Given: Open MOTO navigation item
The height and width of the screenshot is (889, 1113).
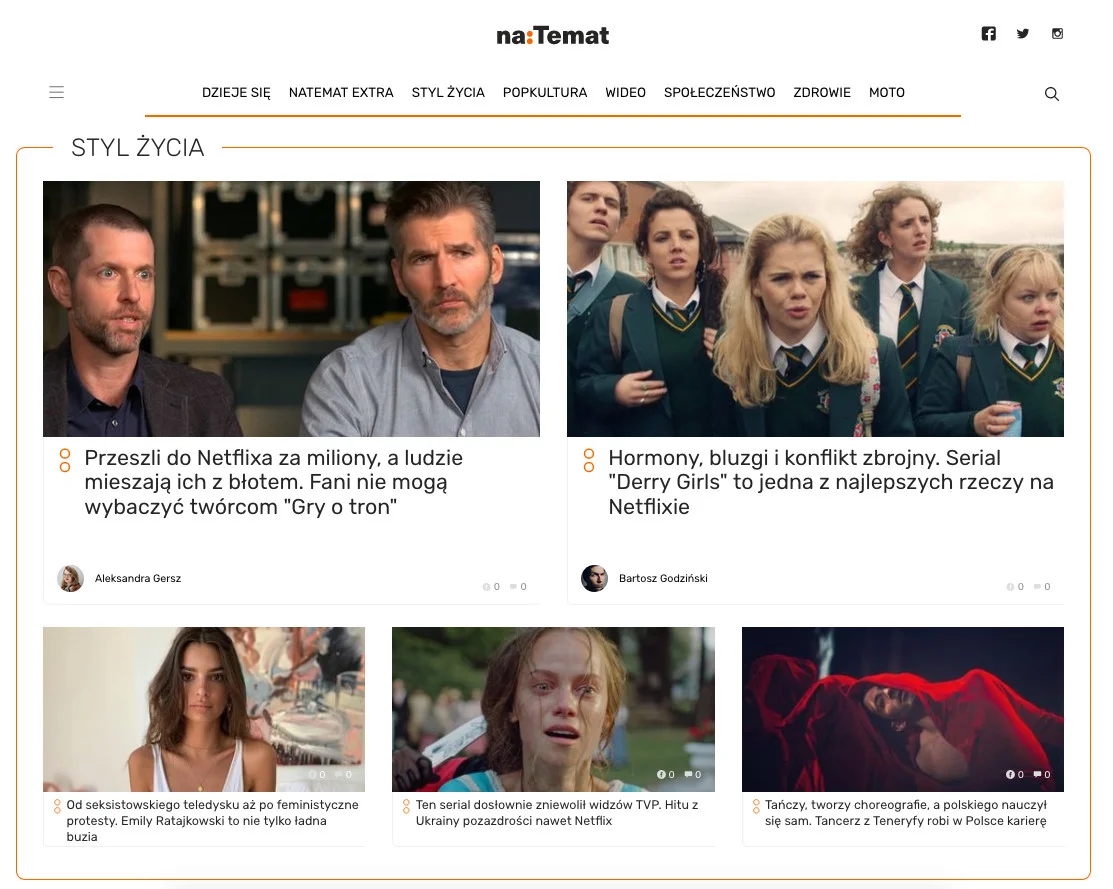Looking at the screenshot, I should 887,93.
